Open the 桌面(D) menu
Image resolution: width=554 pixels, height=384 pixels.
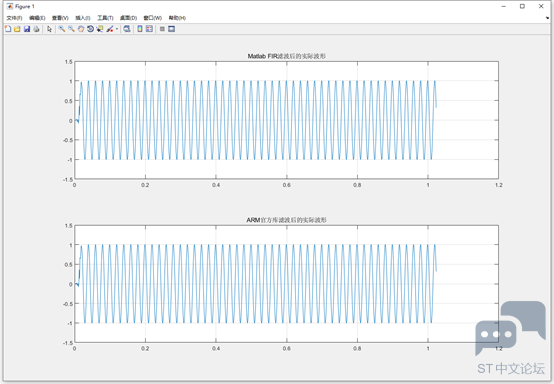coord(128,18)
